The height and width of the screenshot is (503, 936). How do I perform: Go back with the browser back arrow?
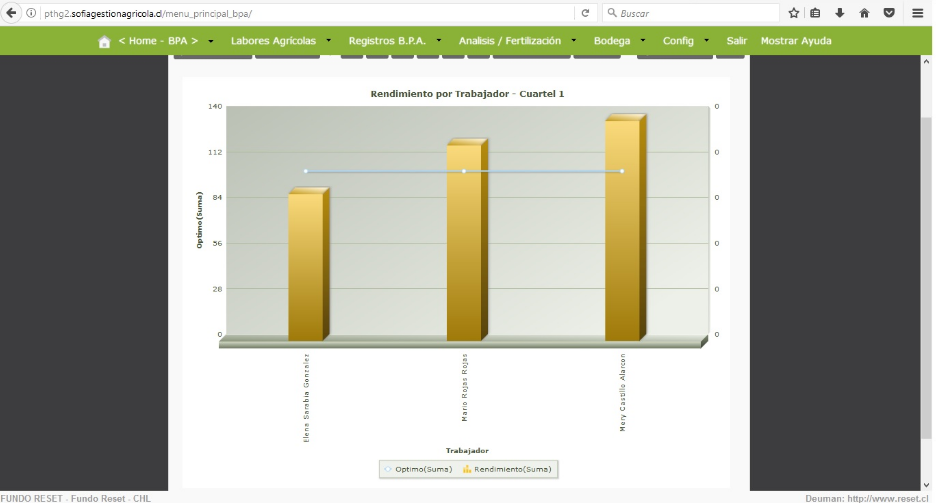11,13
